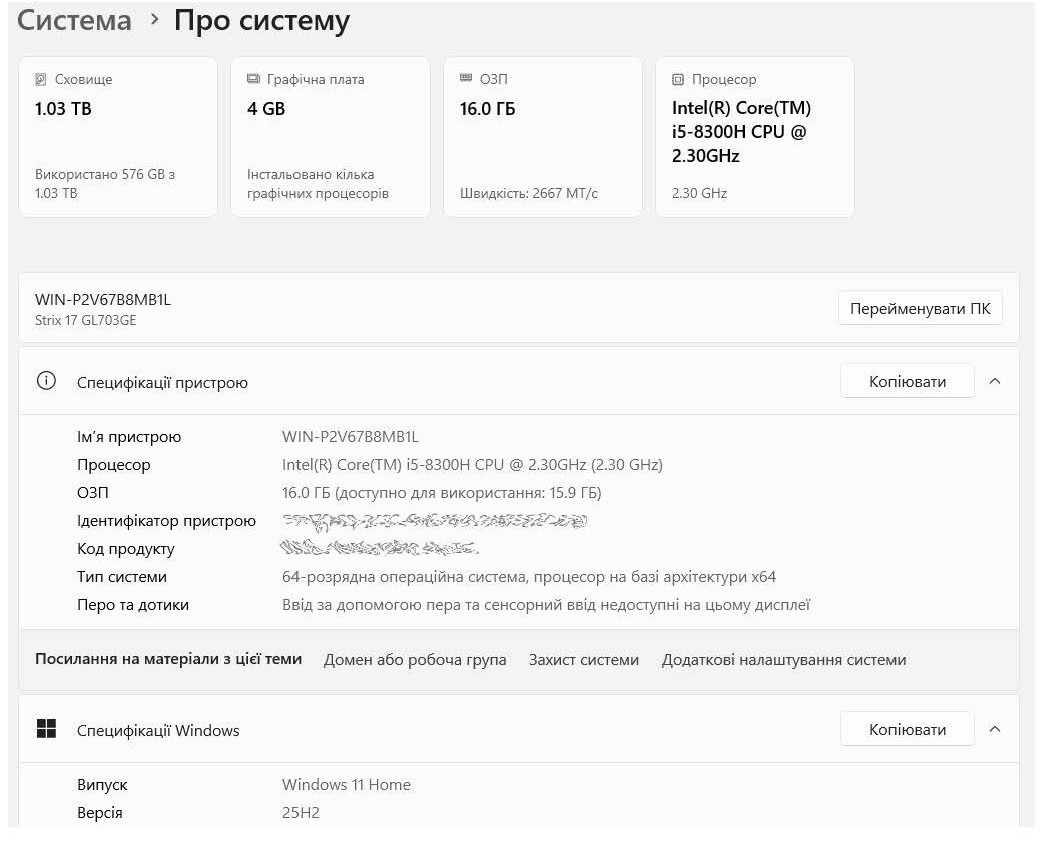Open the Захист системи link
Image resolution: width=1042 pixels, height=843 pixels.
pos(583,660)
